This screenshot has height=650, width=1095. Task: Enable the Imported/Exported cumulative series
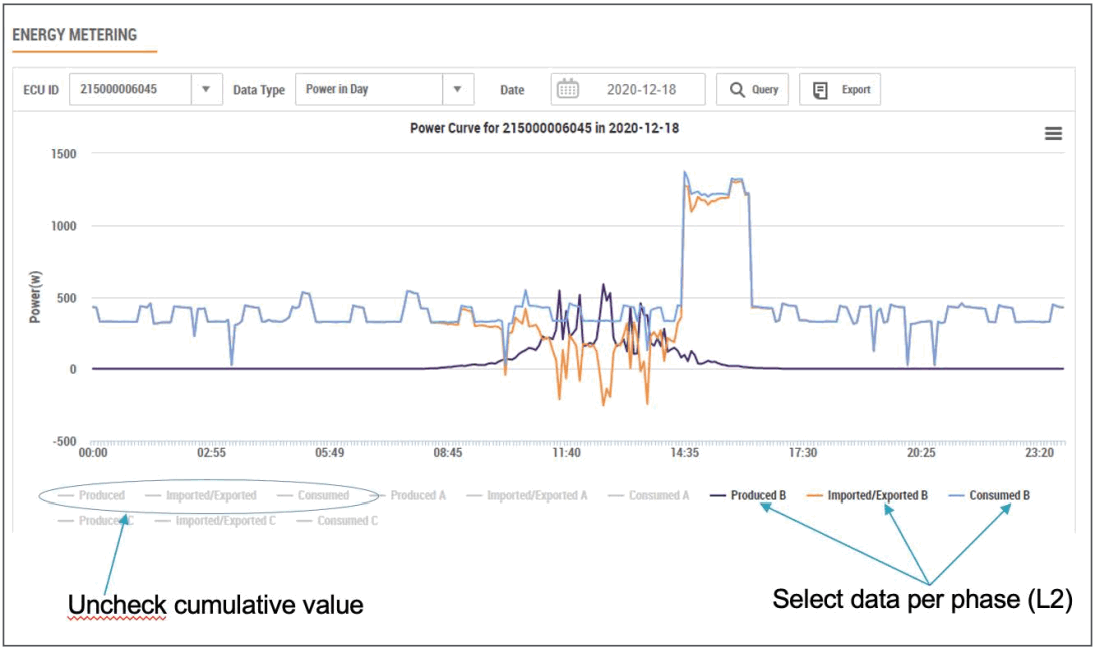tap(210, 495)
